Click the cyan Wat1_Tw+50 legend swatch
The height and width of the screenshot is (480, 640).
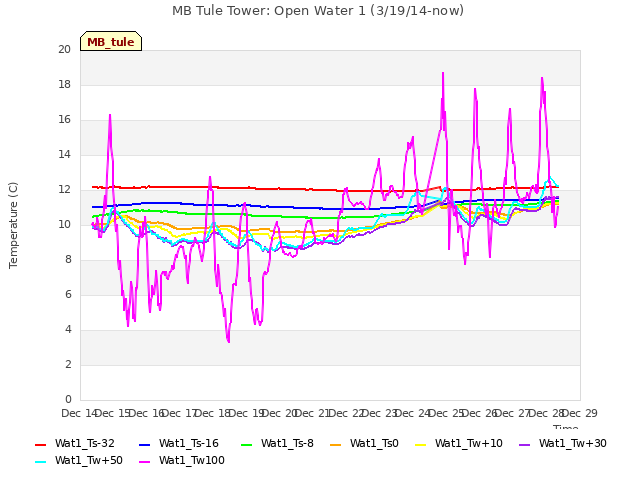41,462
